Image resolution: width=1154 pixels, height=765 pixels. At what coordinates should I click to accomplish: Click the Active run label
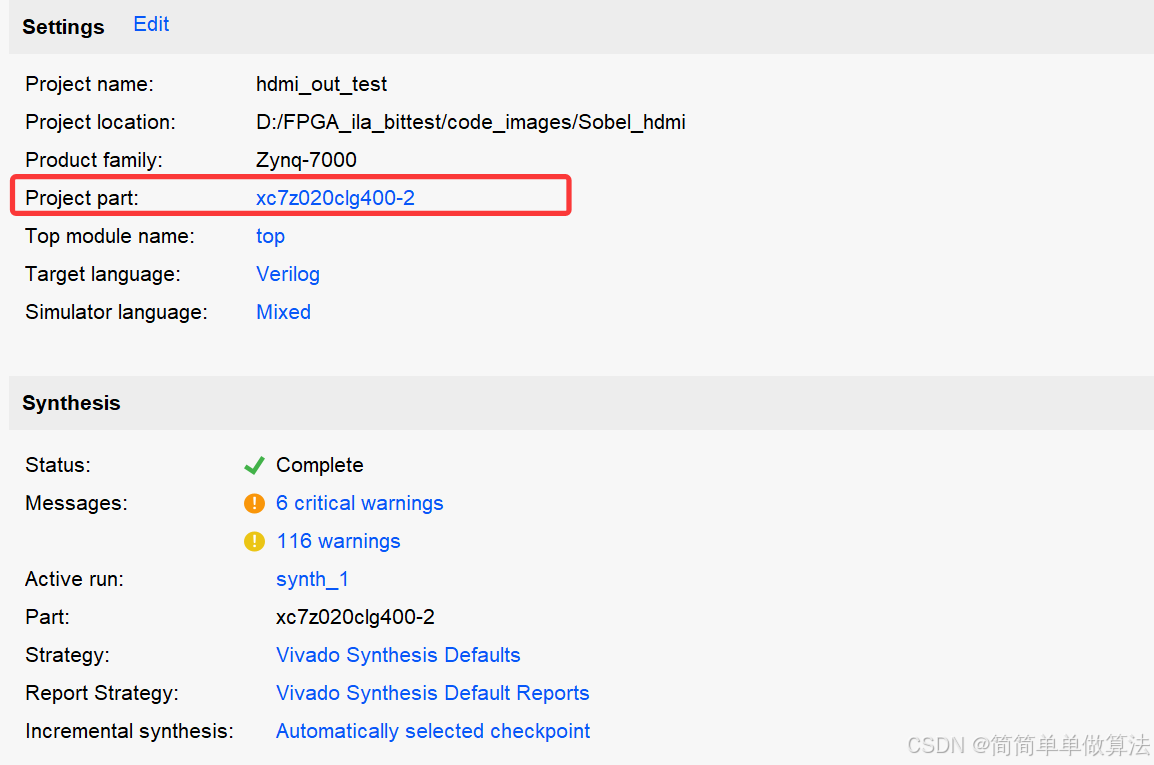coord(74,579)
